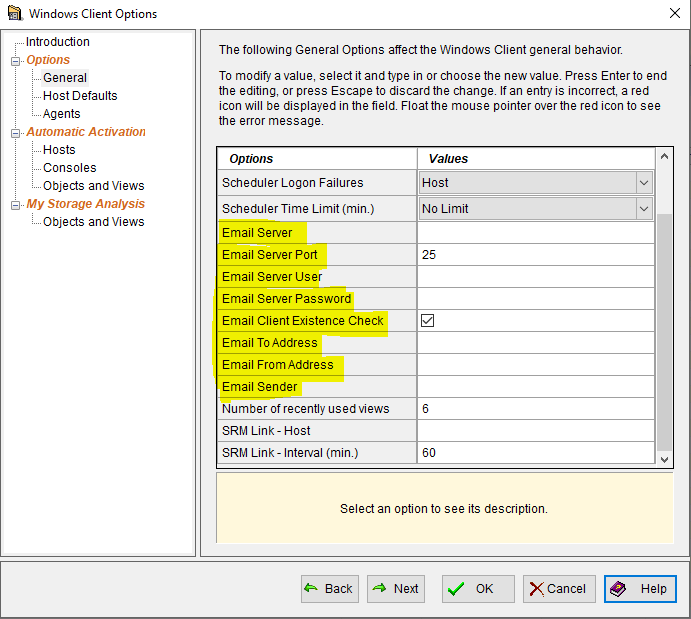Click the SRM Link - Host value field
691x619 pixels.
coord(535,431)
